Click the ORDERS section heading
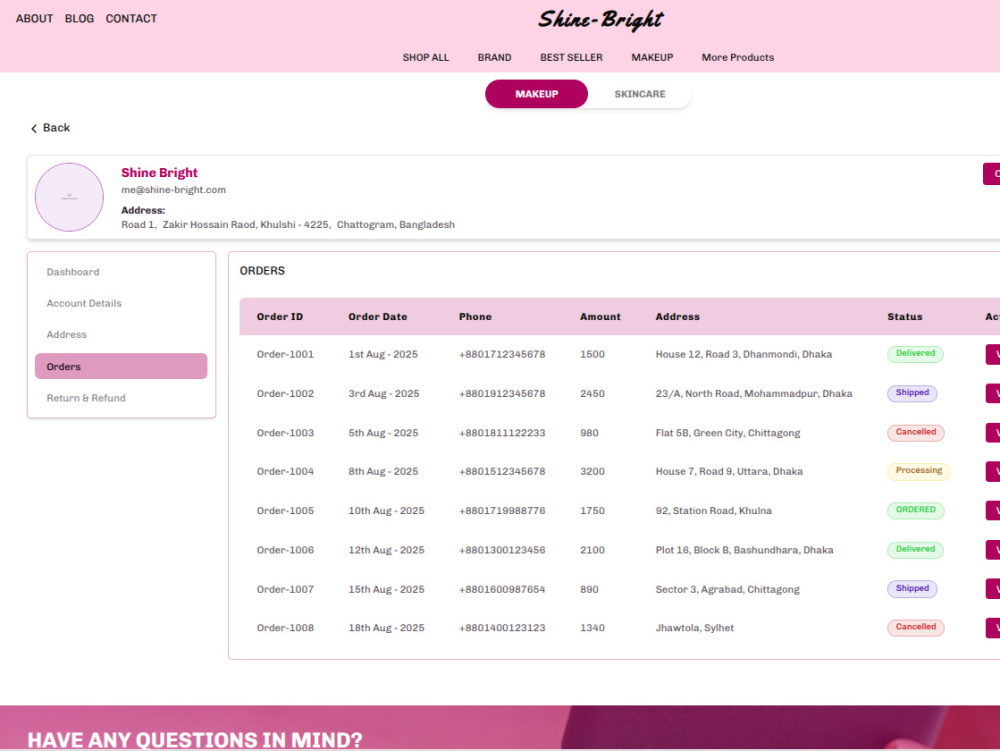The height and width of the screenshot is (751, 1000). pos(262,271)
